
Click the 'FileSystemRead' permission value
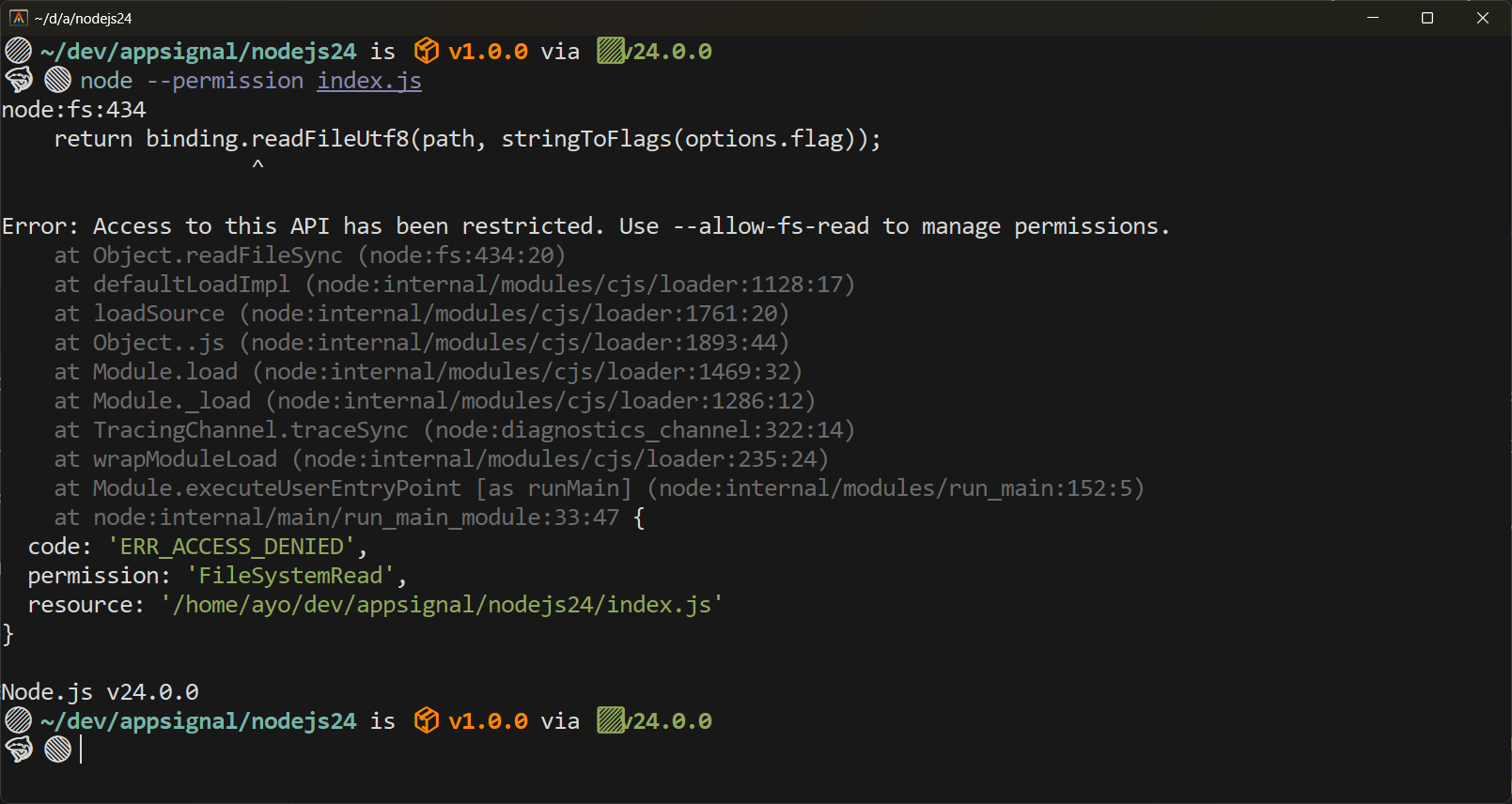290,576
